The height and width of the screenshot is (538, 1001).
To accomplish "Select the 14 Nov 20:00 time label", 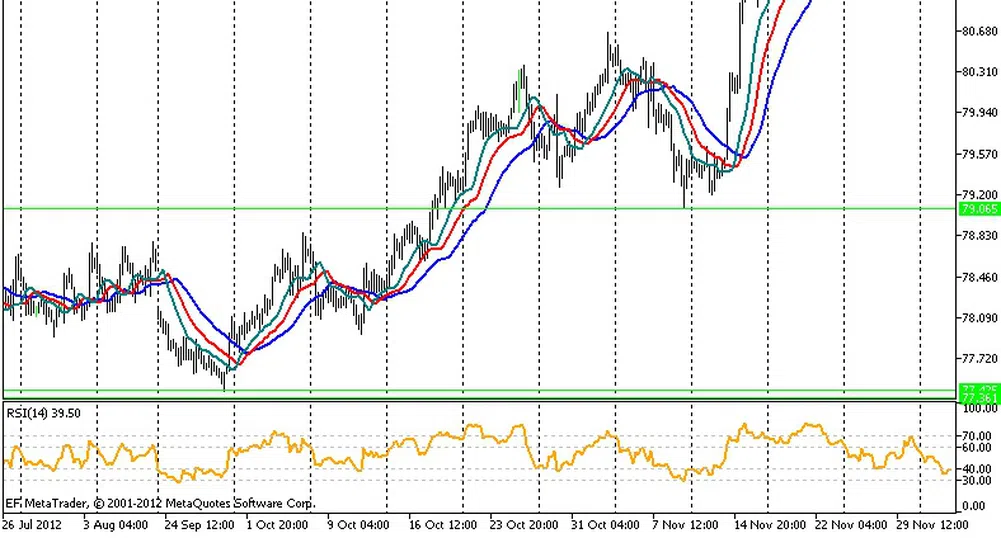I will pyautogui.click(x=768, y=523).
